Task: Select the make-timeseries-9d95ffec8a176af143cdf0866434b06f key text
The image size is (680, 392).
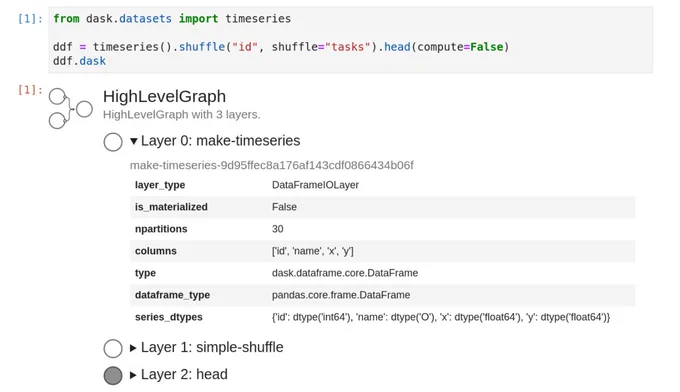Action: (x=271, y=165)
